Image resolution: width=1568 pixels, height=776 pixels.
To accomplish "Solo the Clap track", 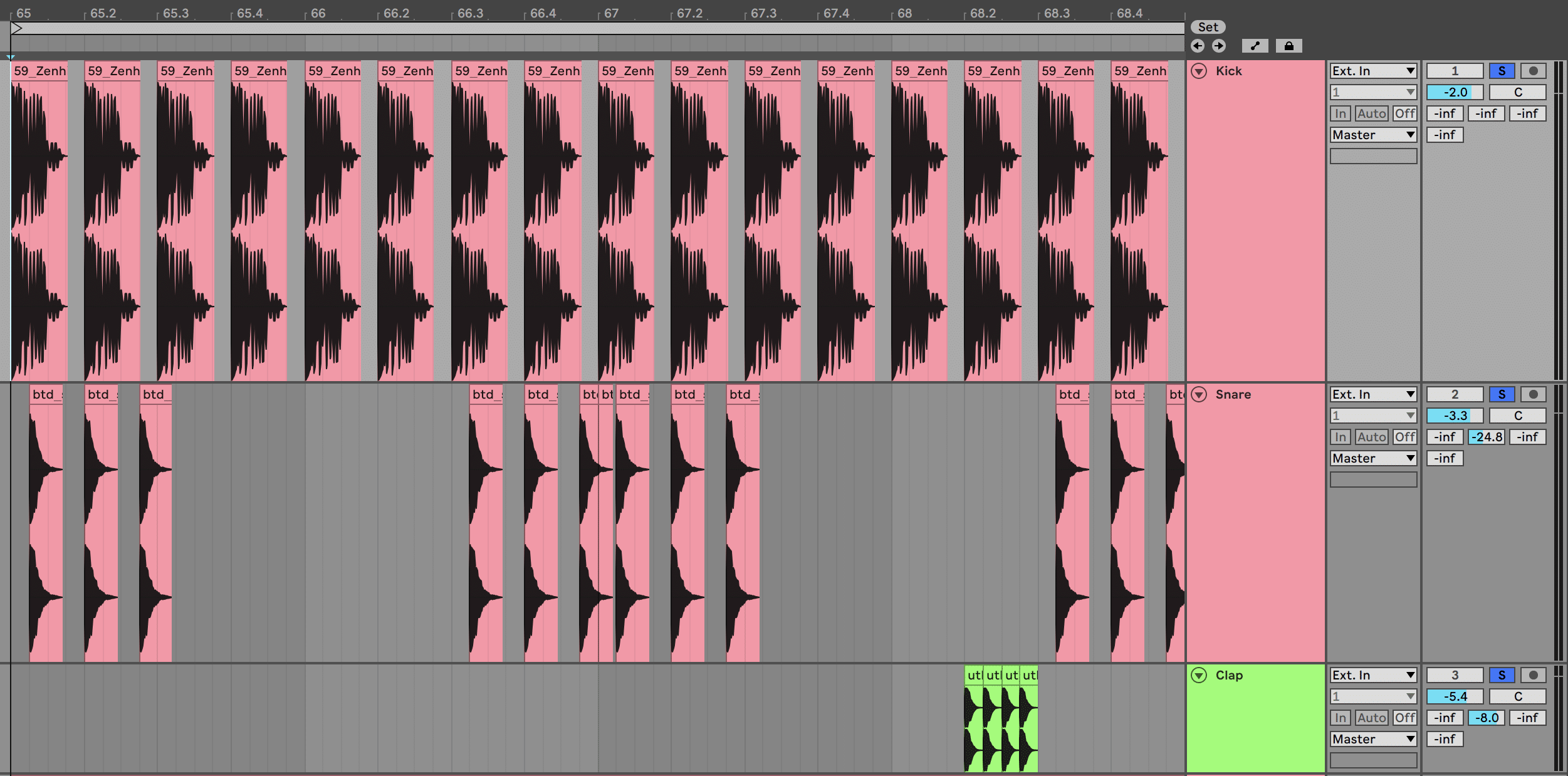I will tap(1502, 675).
